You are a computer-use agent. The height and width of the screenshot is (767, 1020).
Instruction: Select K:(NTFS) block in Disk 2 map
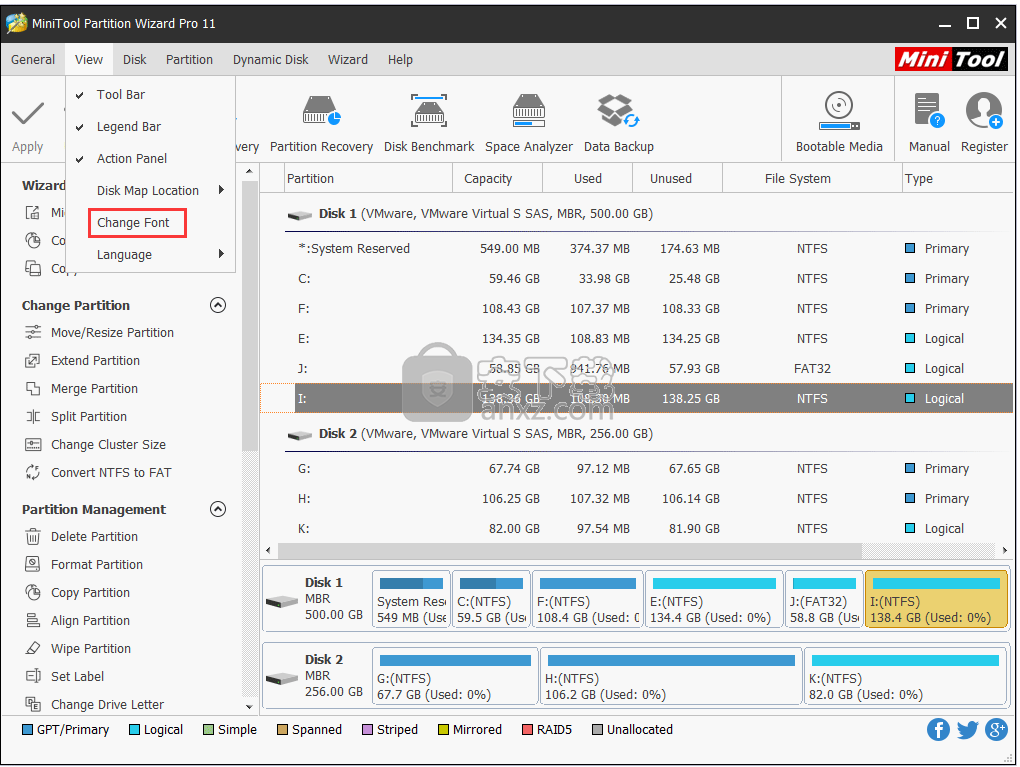[905, 677]
